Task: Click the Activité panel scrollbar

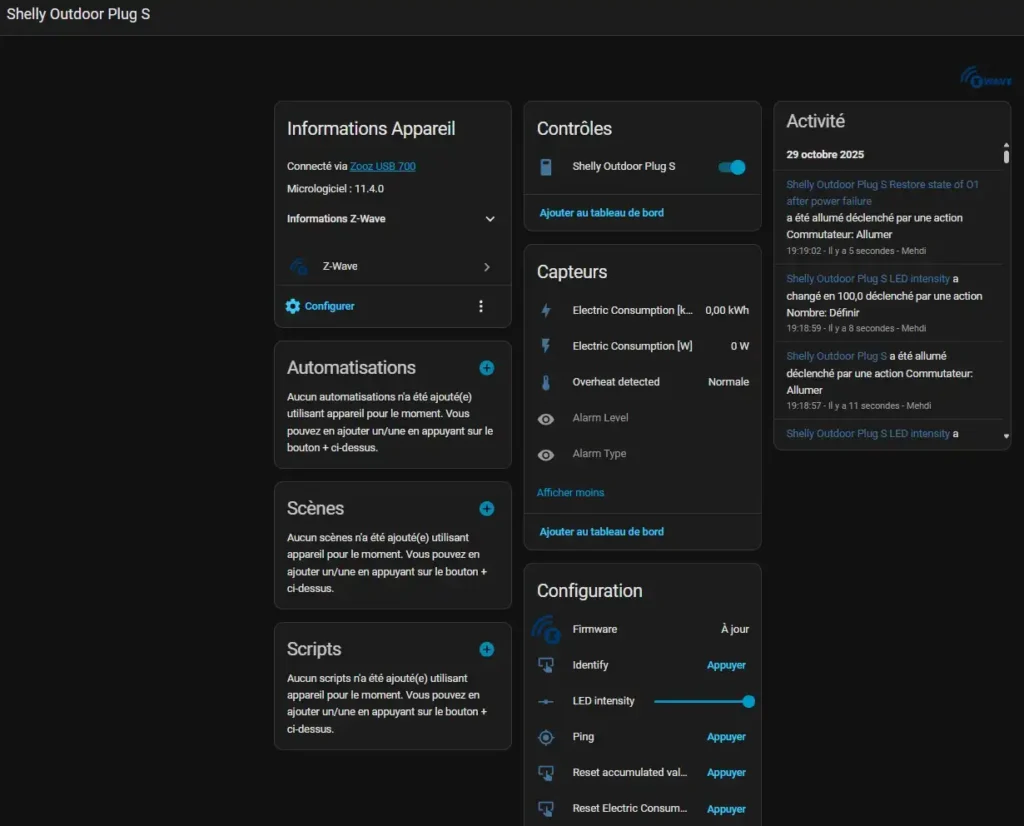Action: (x=1006, y=155)
